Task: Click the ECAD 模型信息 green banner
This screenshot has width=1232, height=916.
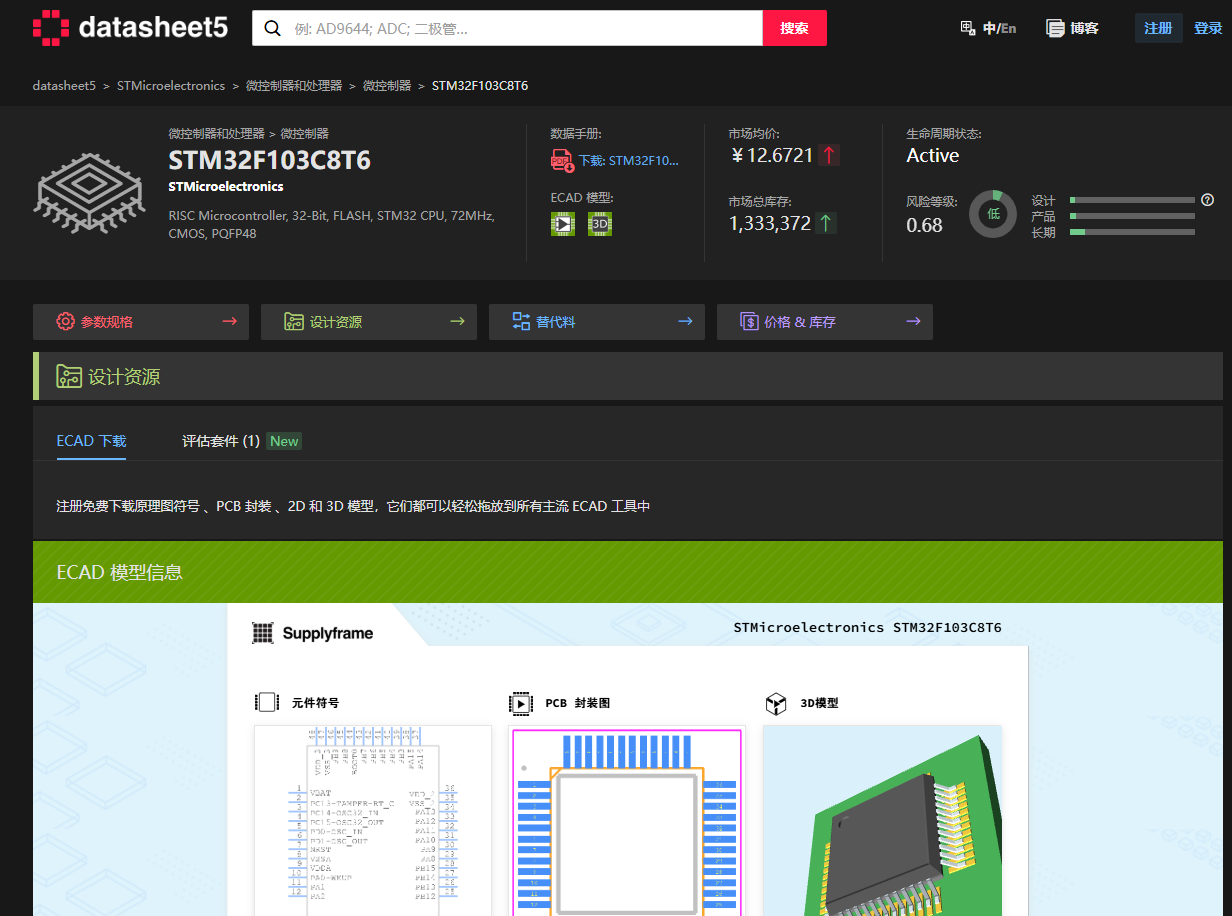Action: pos(628,572)
